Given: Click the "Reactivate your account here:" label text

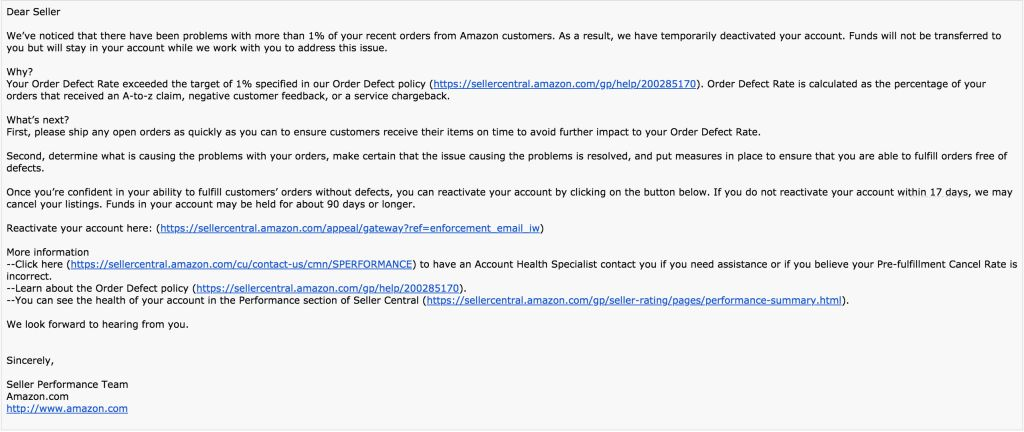Looking at the screenshot, I should click(80, 228).
